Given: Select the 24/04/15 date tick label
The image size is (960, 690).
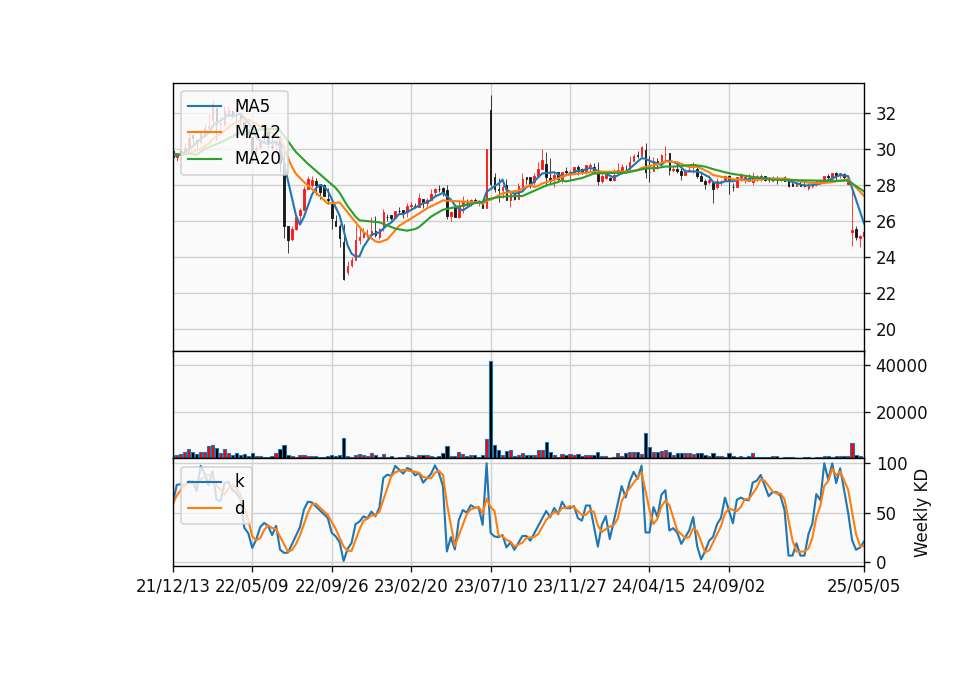Looking at the screenshot, I should 649,586.
